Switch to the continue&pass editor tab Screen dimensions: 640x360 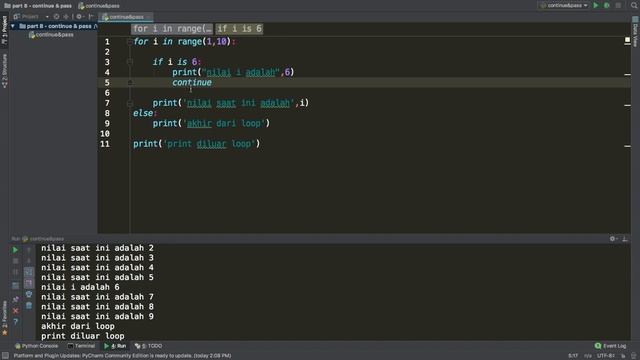[x=126, y=17]
